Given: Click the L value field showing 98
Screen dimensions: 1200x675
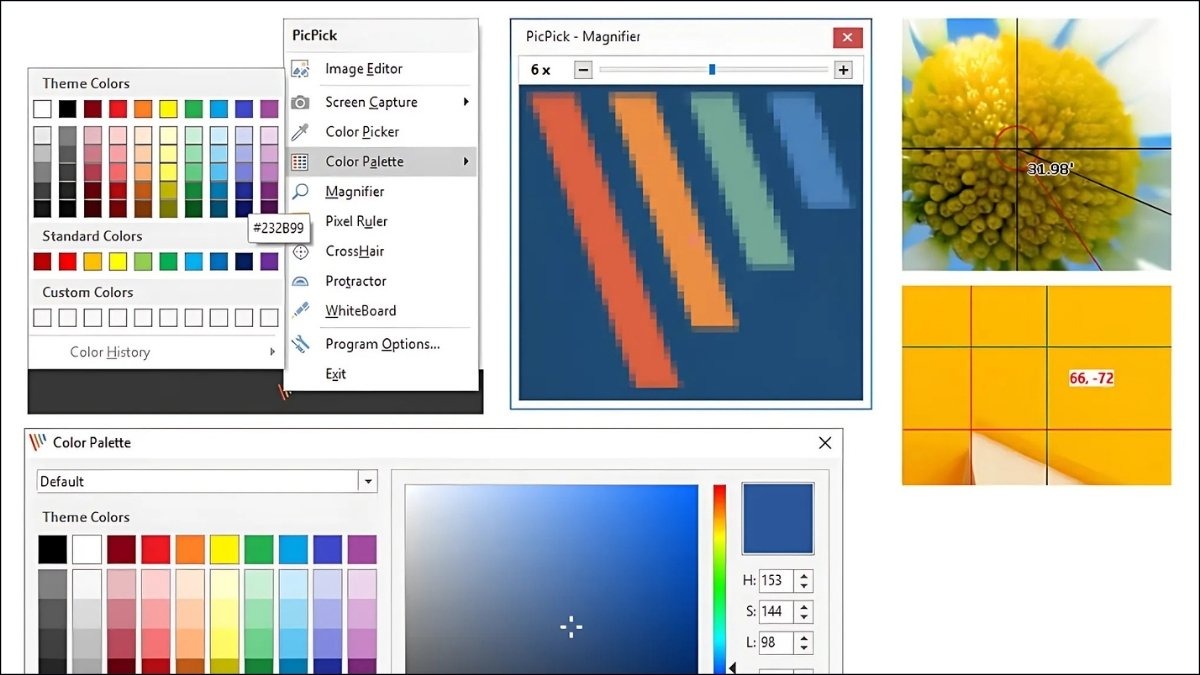Looking at the screenshot, I should 777,643.
